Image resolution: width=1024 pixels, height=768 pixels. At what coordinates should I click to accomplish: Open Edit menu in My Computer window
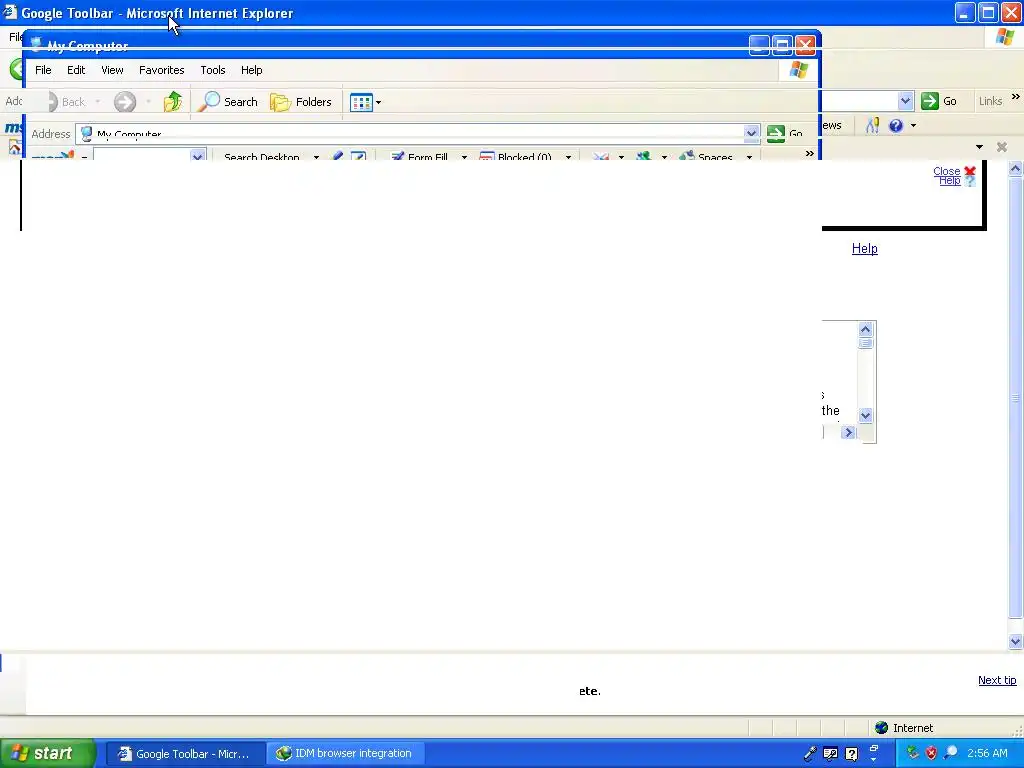click(76, 70)
